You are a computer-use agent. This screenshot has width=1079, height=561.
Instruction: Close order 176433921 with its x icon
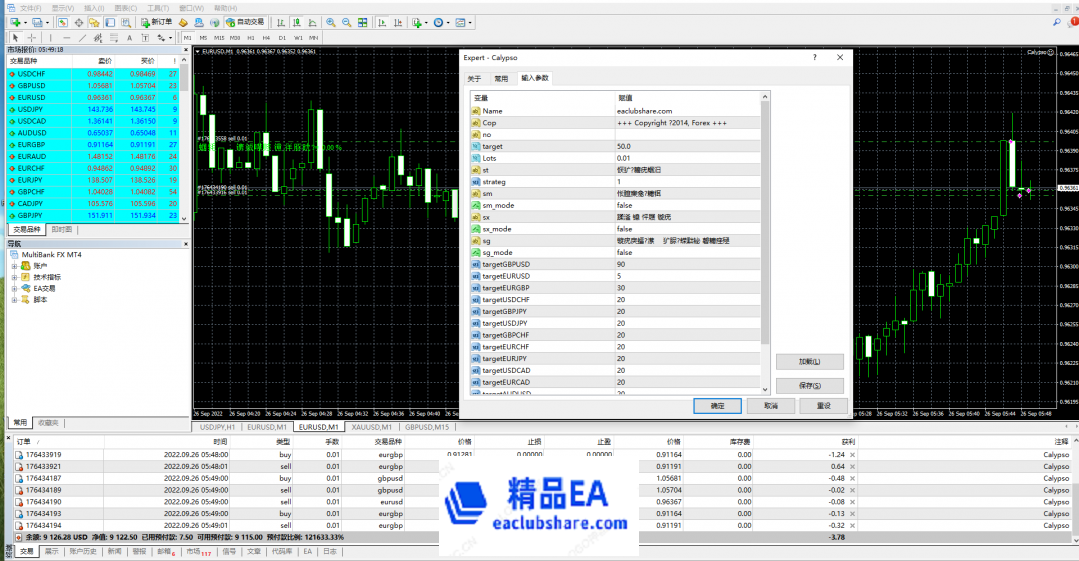click(x=853, y=467)
